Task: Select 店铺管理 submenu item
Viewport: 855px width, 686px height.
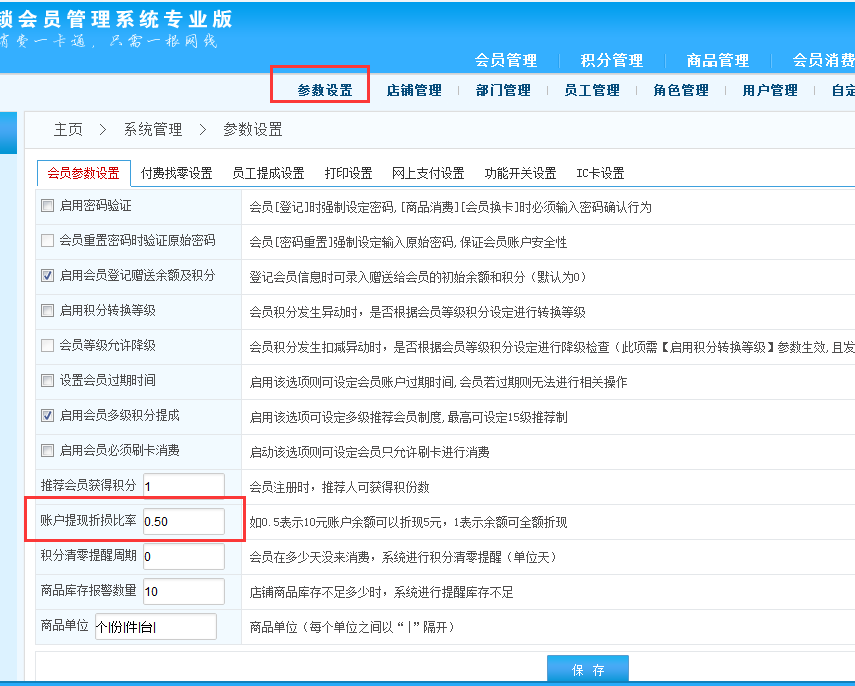Action: pyautogui.click(x=414, y=90)
